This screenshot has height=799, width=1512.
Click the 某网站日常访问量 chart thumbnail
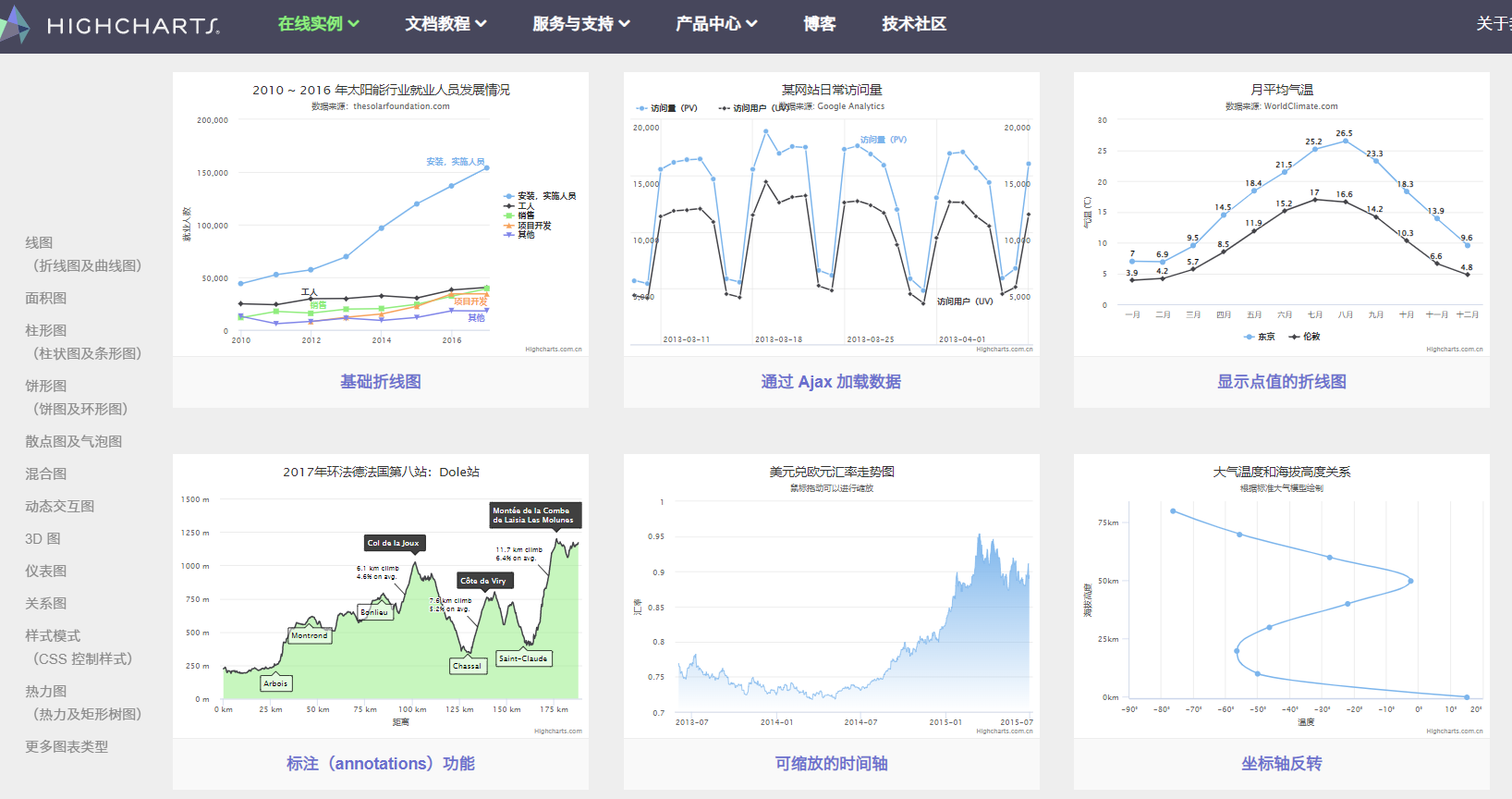[x=831, y=215]
